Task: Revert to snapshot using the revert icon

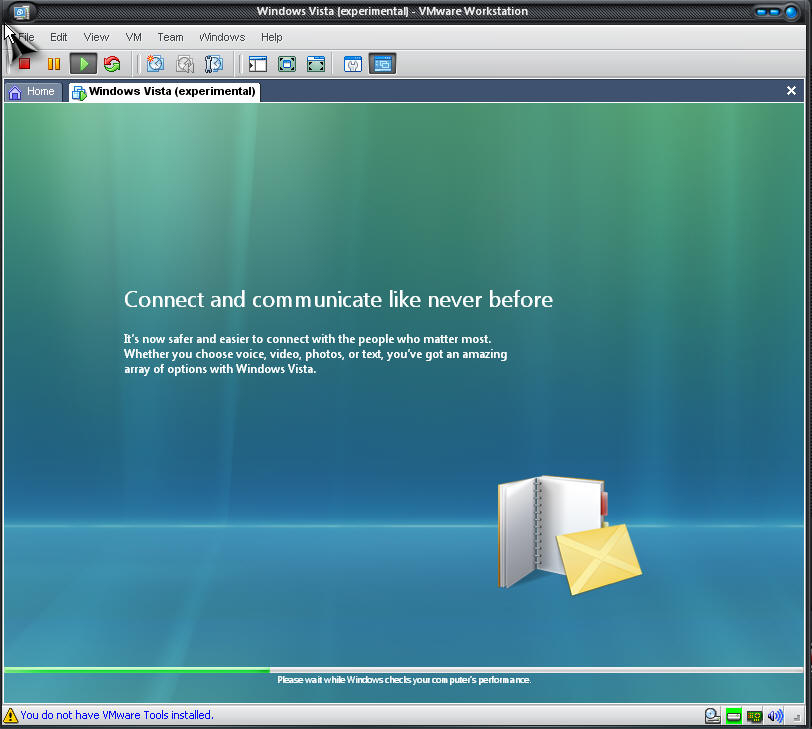Action: click(x=184, y=64)
